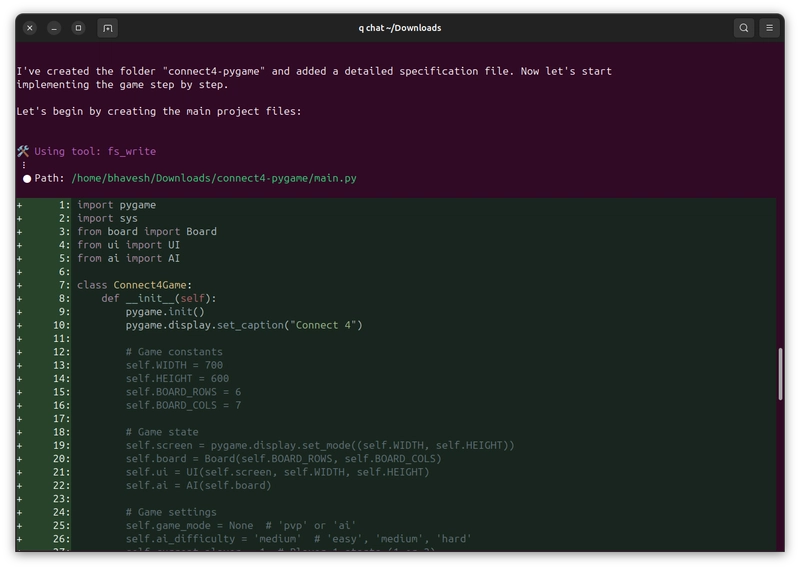Click the 'class Connect4Game:' line
The image size is (800, 569).
pyautogui.click(x=135, y=285)
